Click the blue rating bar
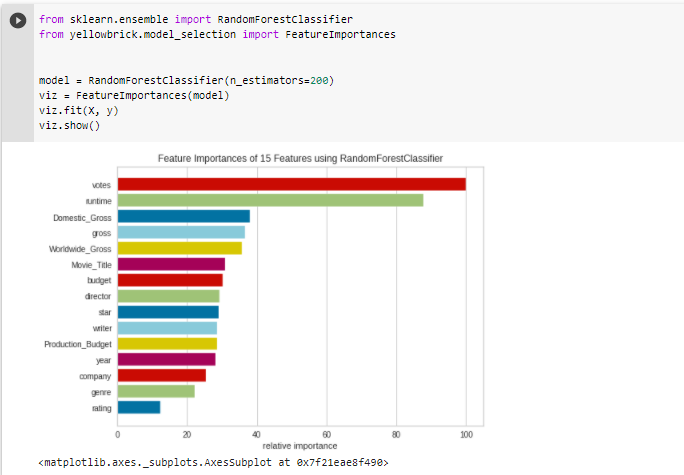 point(139,407)
